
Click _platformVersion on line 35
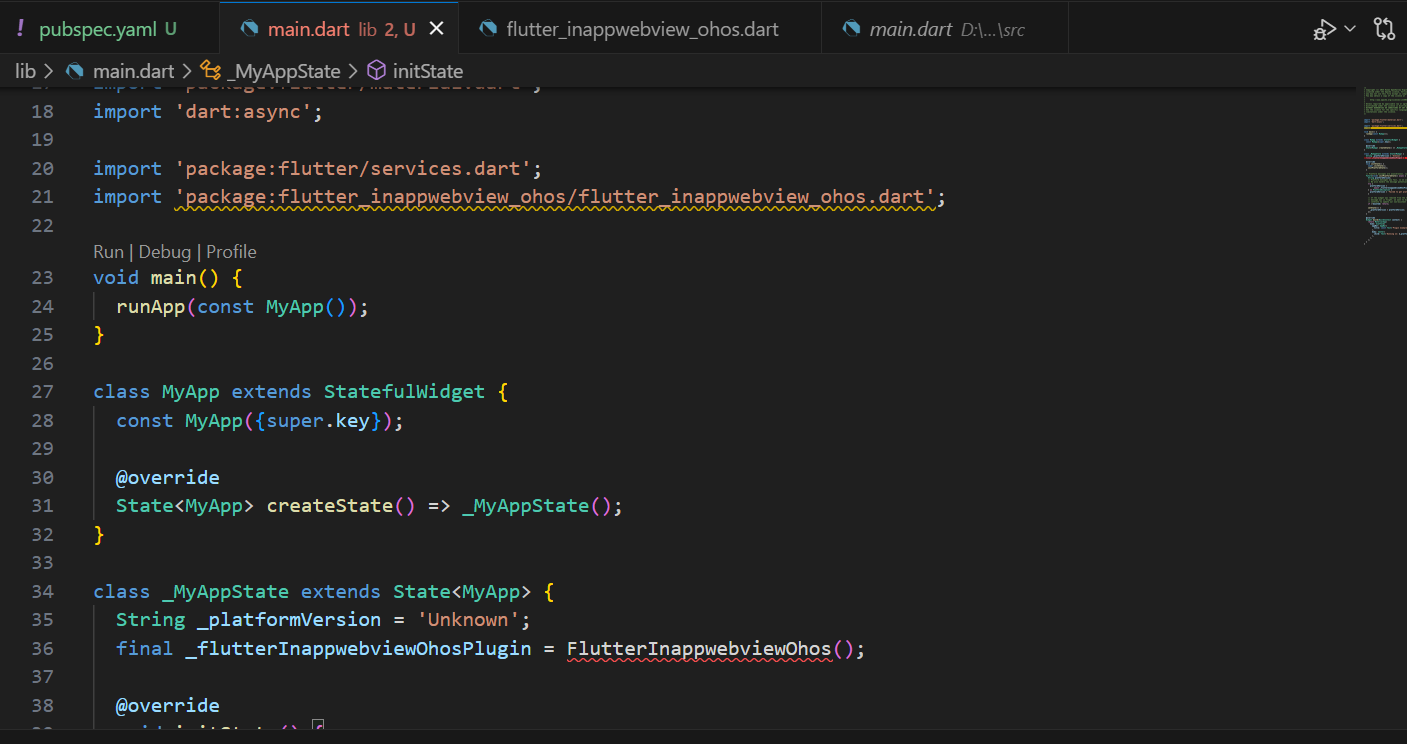coord(289,620)
